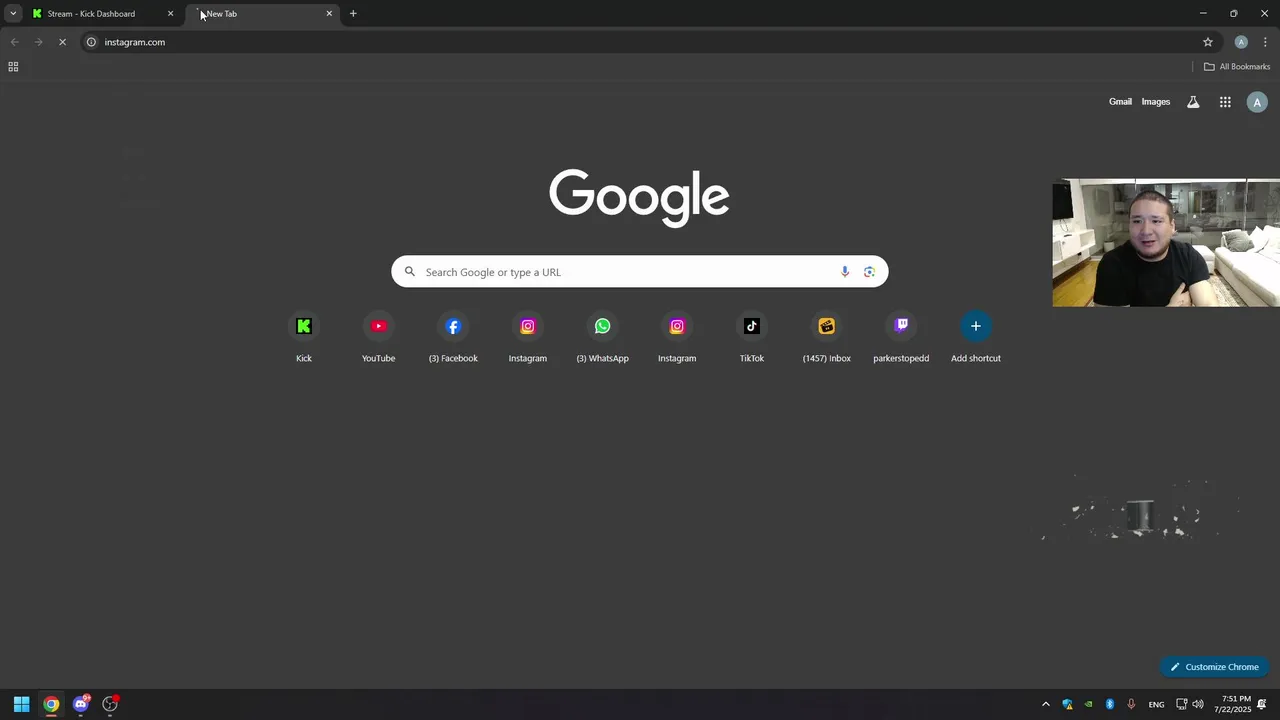Stop loading the page
Image resolution: width=1280 pixels, height=720 pixels.
pyautogui.click(x=62, y=42)
